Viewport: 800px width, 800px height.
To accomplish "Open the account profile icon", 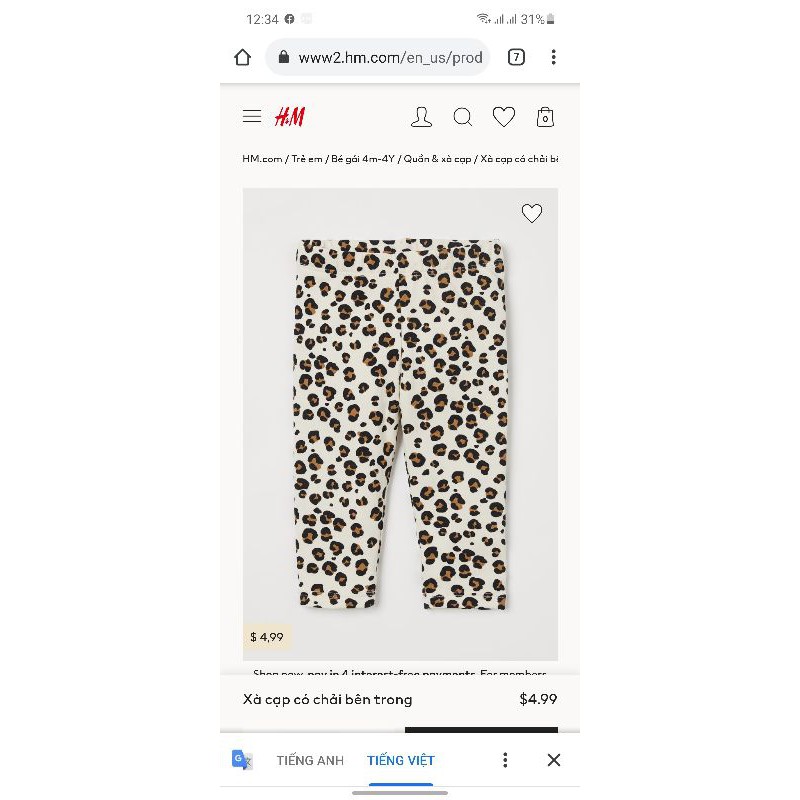I will tap(421, 117).
